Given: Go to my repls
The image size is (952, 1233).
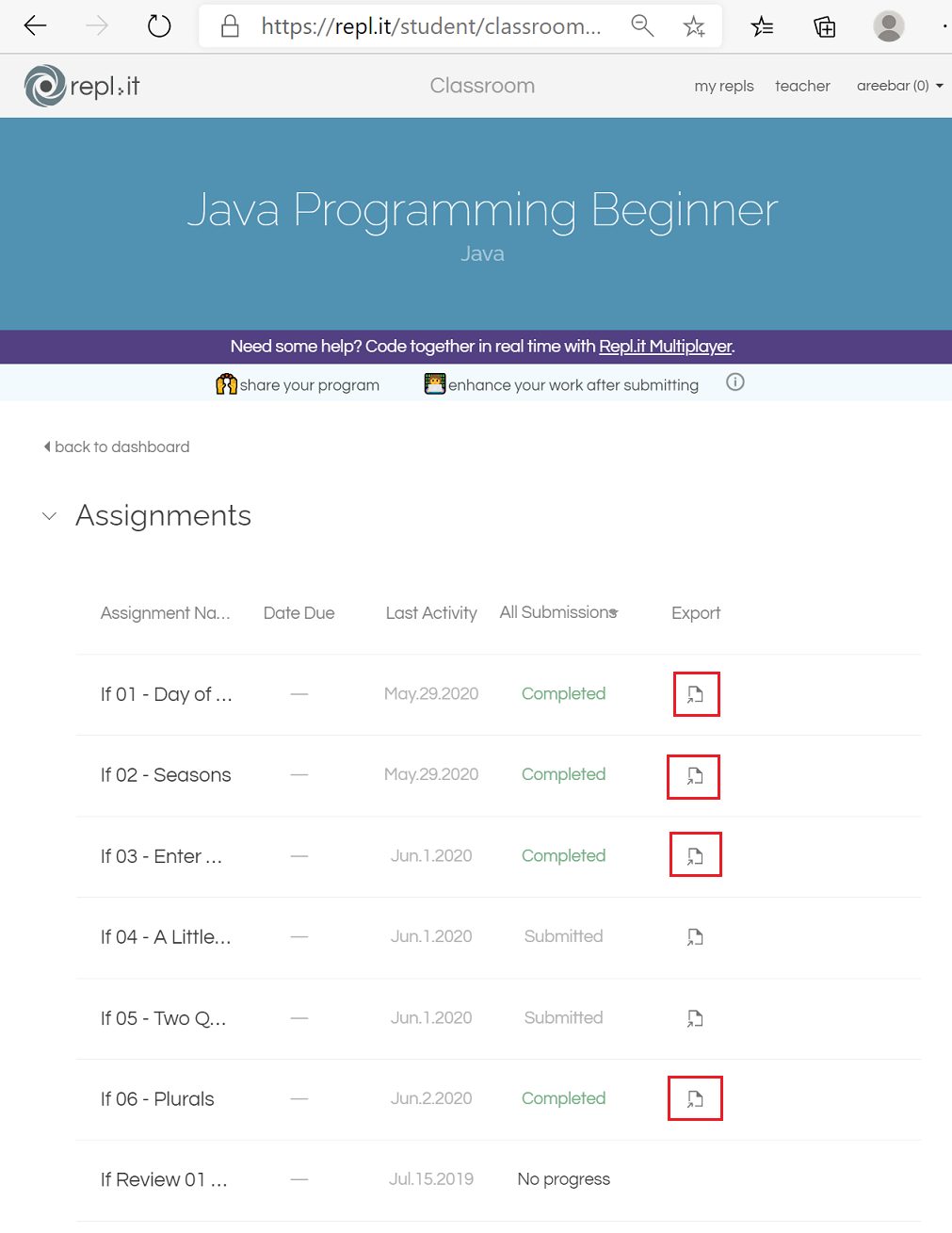Looking at the screenshot, I should pyautogui.click(x=723, y=86).
